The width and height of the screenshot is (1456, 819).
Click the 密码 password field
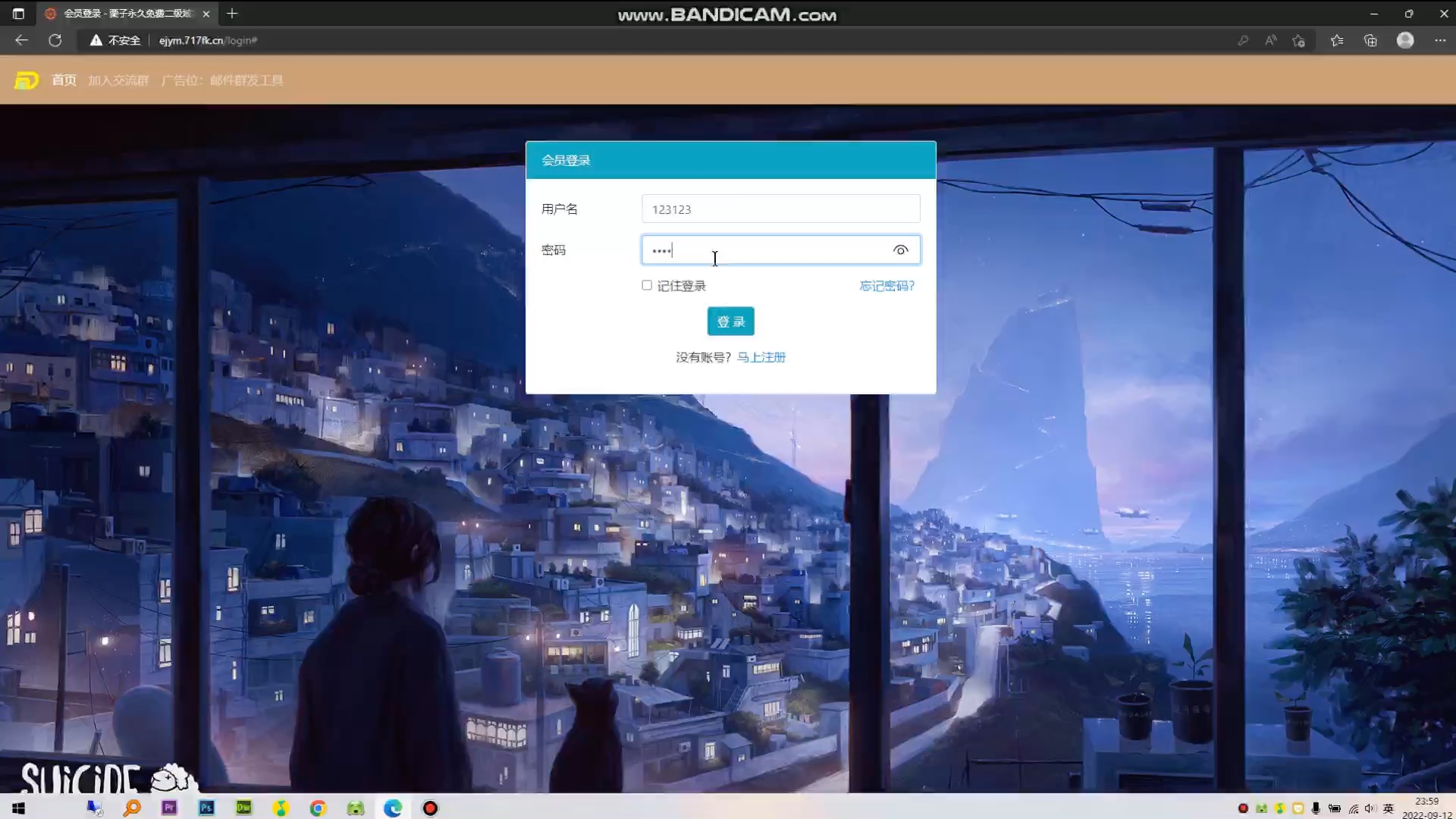(x=780, y=249)
